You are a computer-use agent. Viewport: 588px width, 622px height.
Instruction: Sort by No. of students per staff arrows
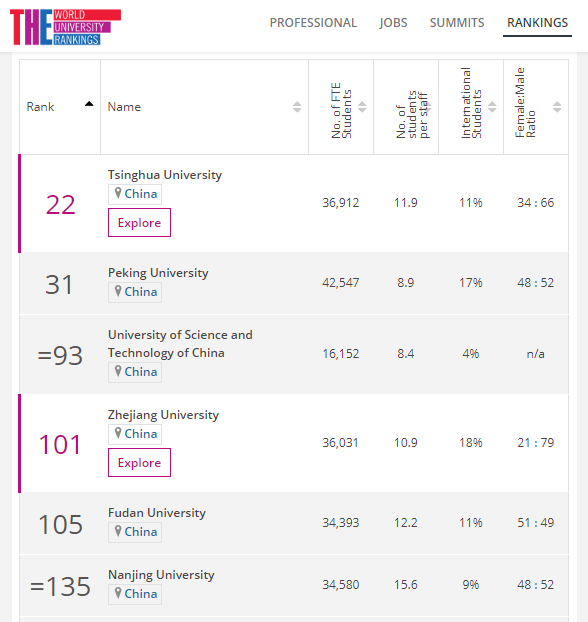428,107
